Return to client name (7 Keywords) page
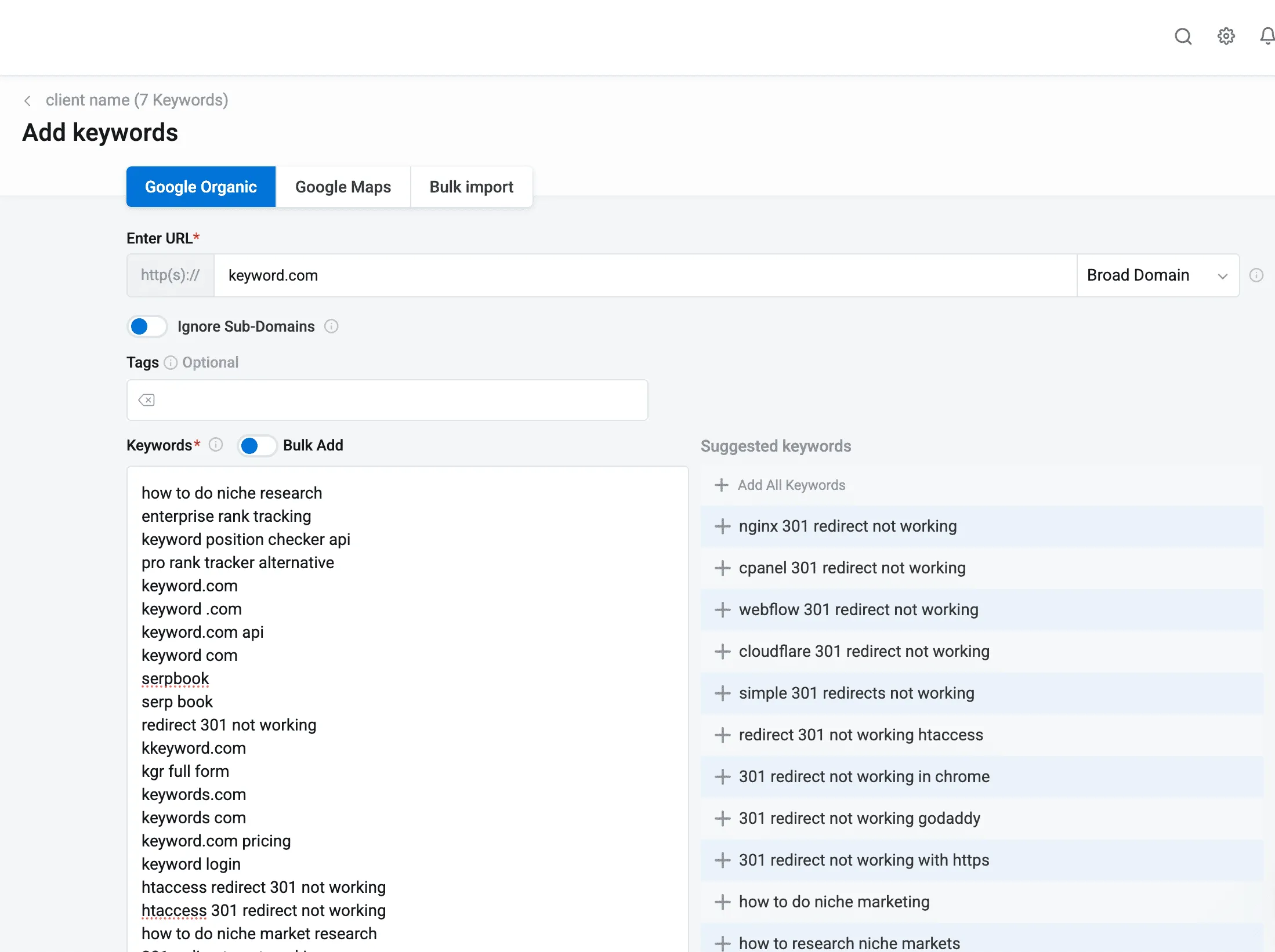This screenshot has width=1275, height=952. point(137,100)
